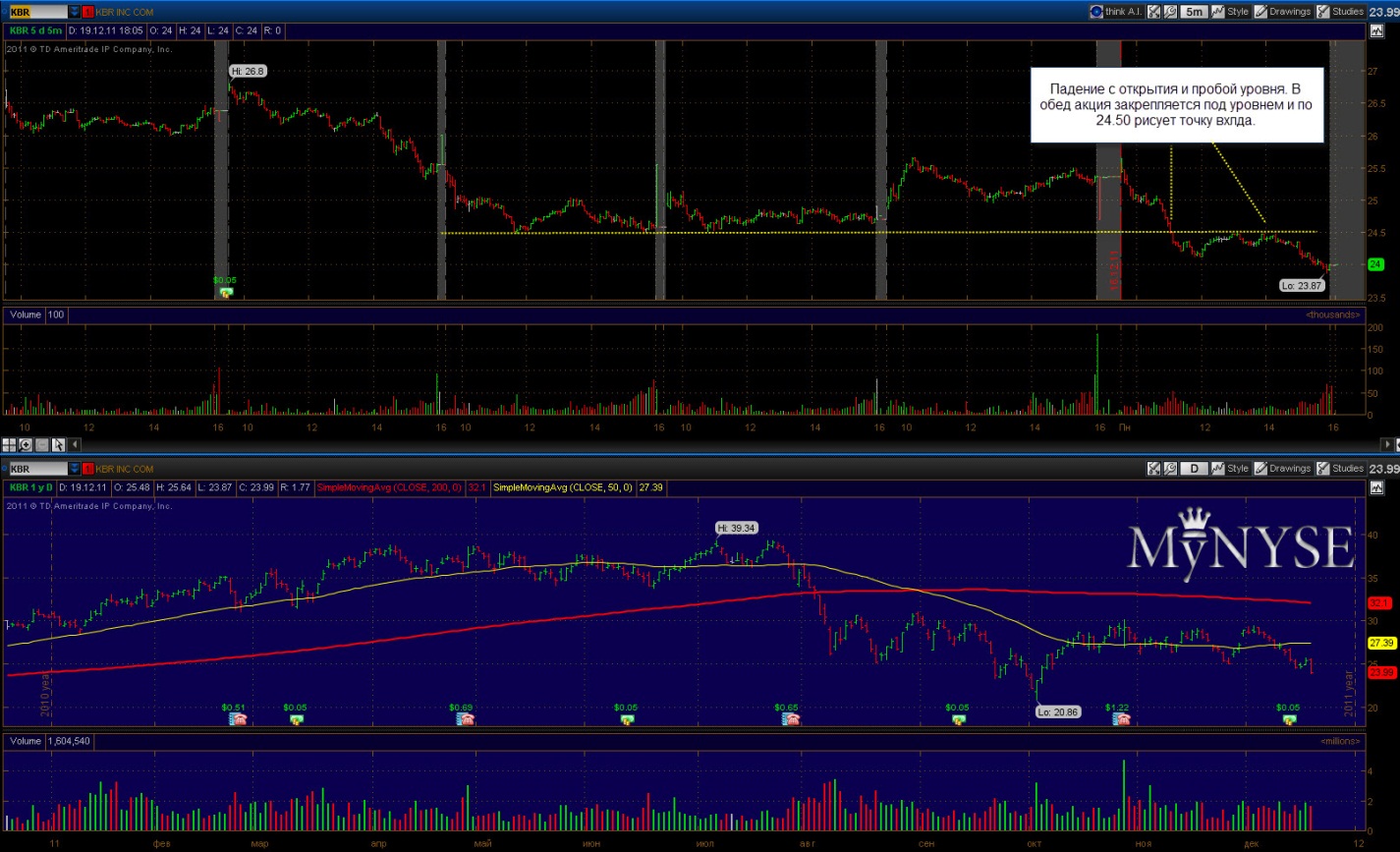Click the Hi: 26.8 label on upper chart

[249, 71]
